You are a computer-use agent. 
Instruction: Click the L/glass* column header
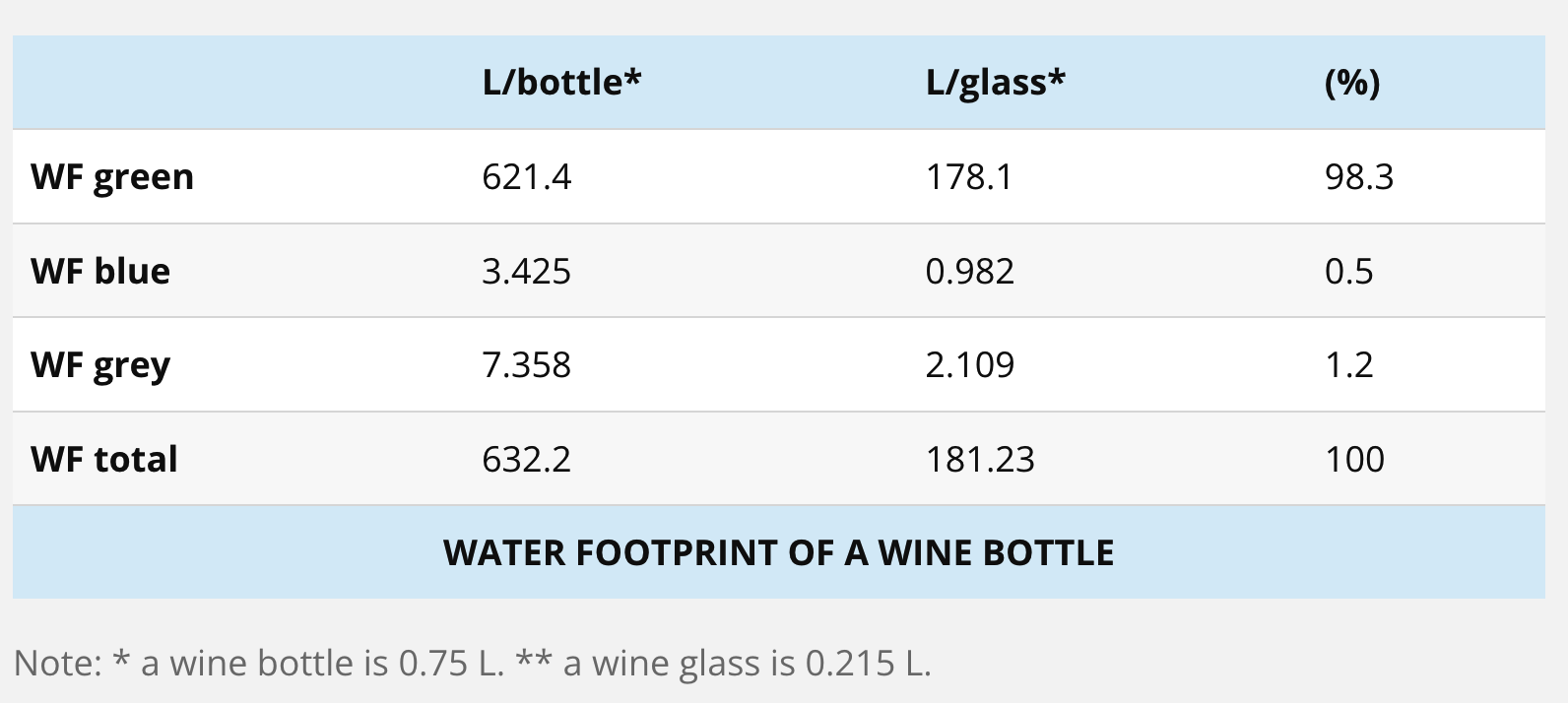tap(995, 83)
